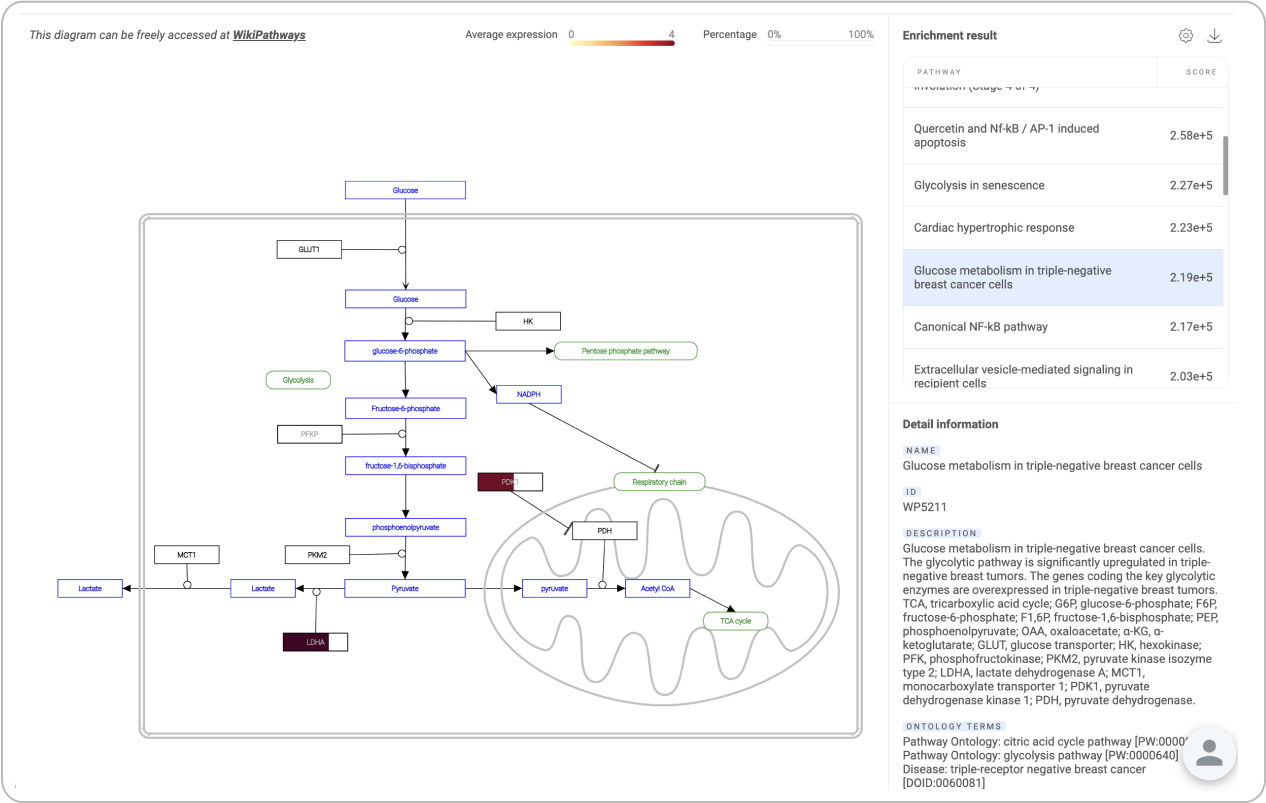
Task: Click the Respiratory chain node
Action: click(x=659, y=482)
